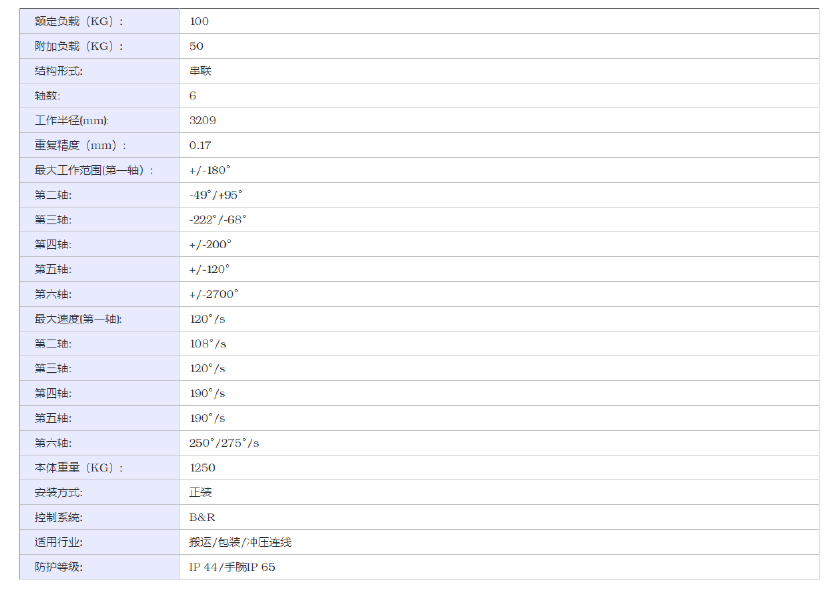Screen dimensions: 836x592
Task: Click the 250°/275°/s speed value
Action: click(224, 443)
